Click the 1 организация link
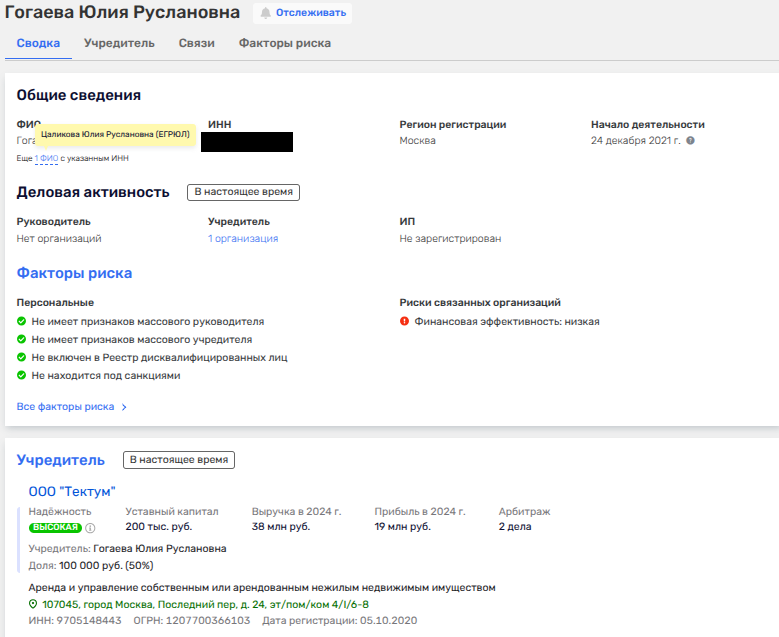Viewport: 779px width, 637px height. [x=243, y=239]
